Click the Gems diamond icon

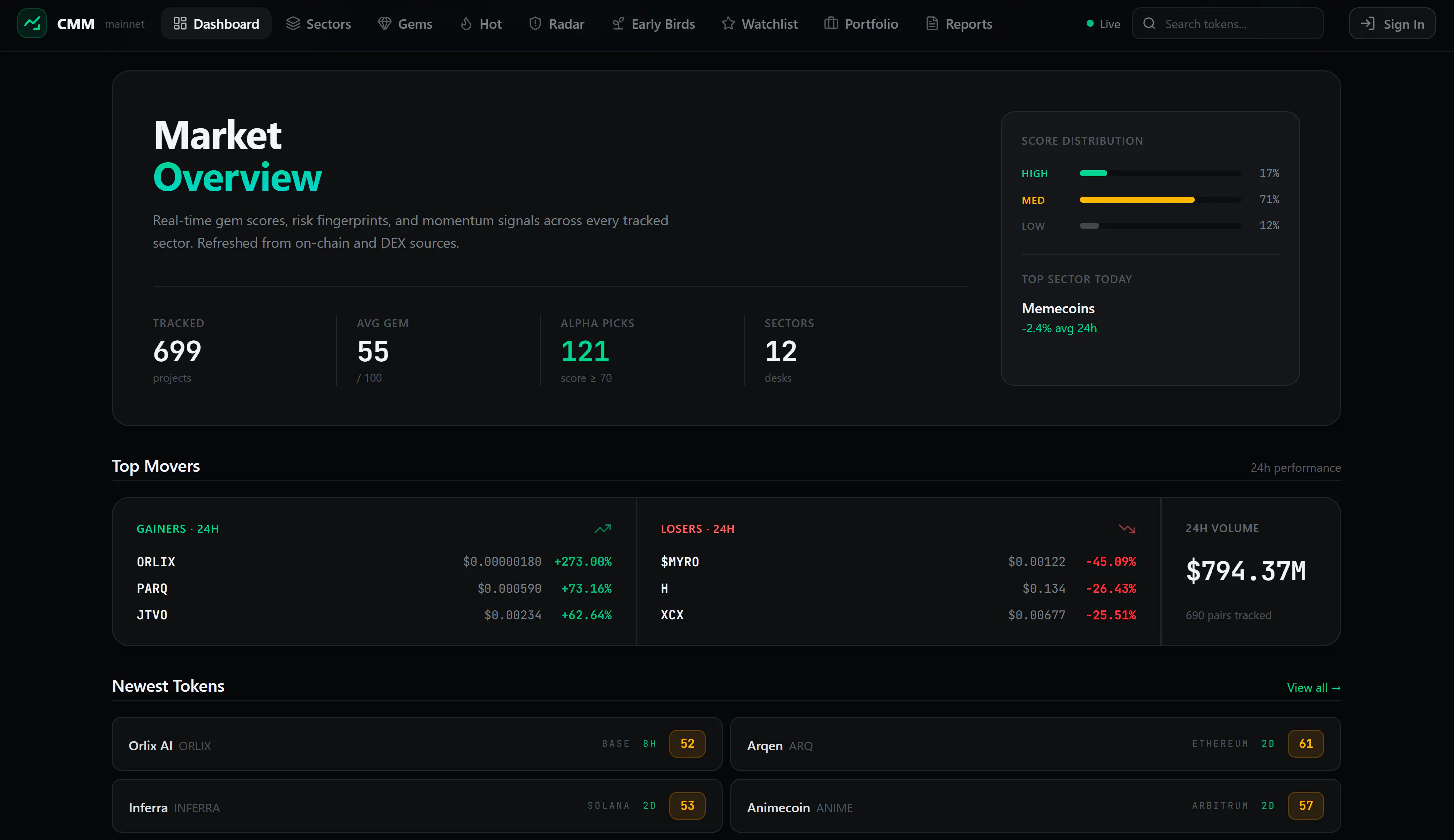tap(385, 23)
